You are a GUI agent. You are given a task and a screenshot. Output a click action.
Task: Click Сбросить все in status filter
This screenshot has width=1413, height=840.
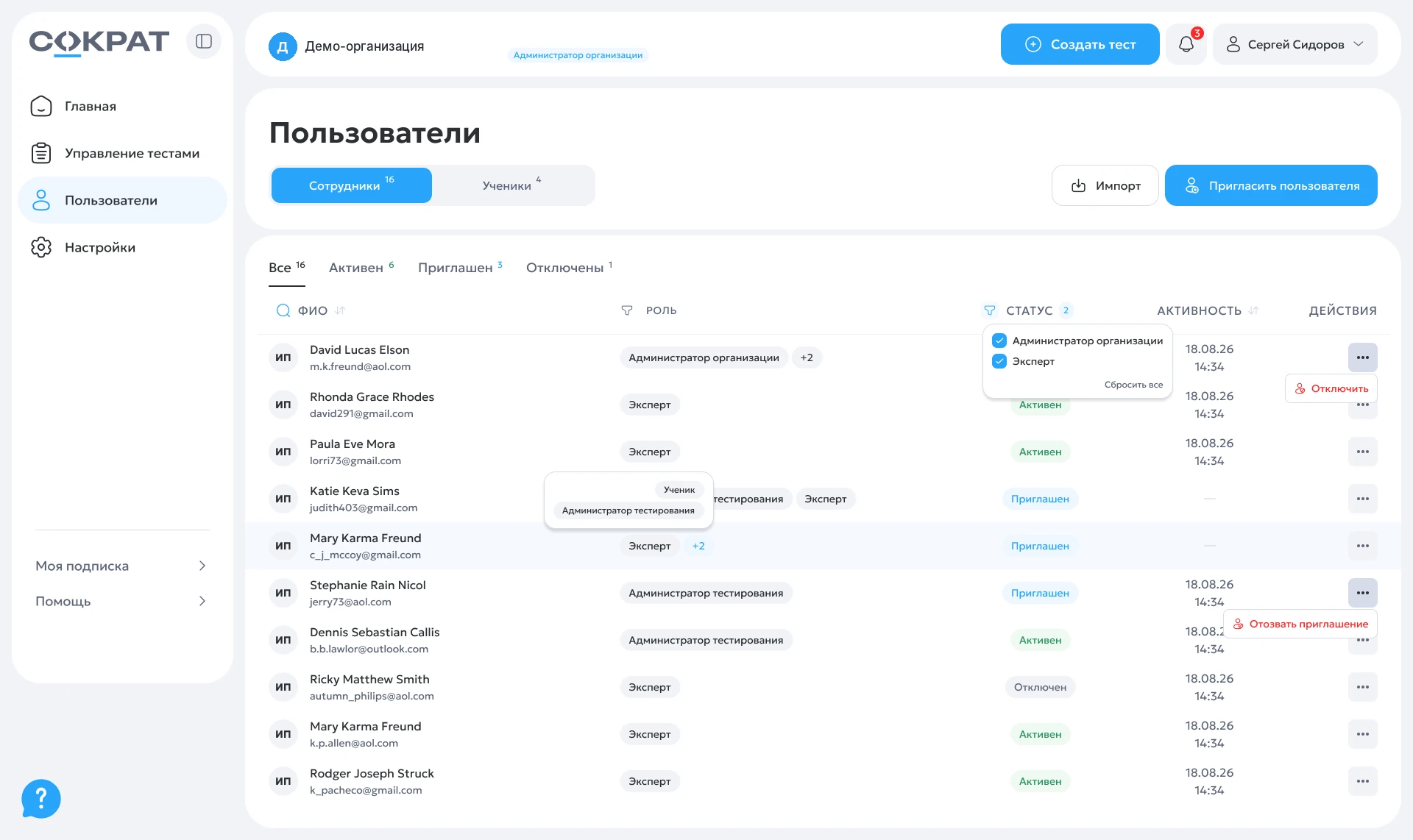point(1133,385)
